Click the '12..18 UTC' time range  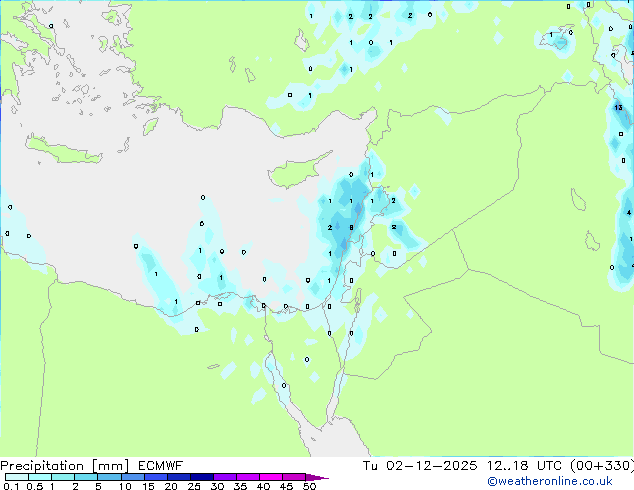pos(524,466)
